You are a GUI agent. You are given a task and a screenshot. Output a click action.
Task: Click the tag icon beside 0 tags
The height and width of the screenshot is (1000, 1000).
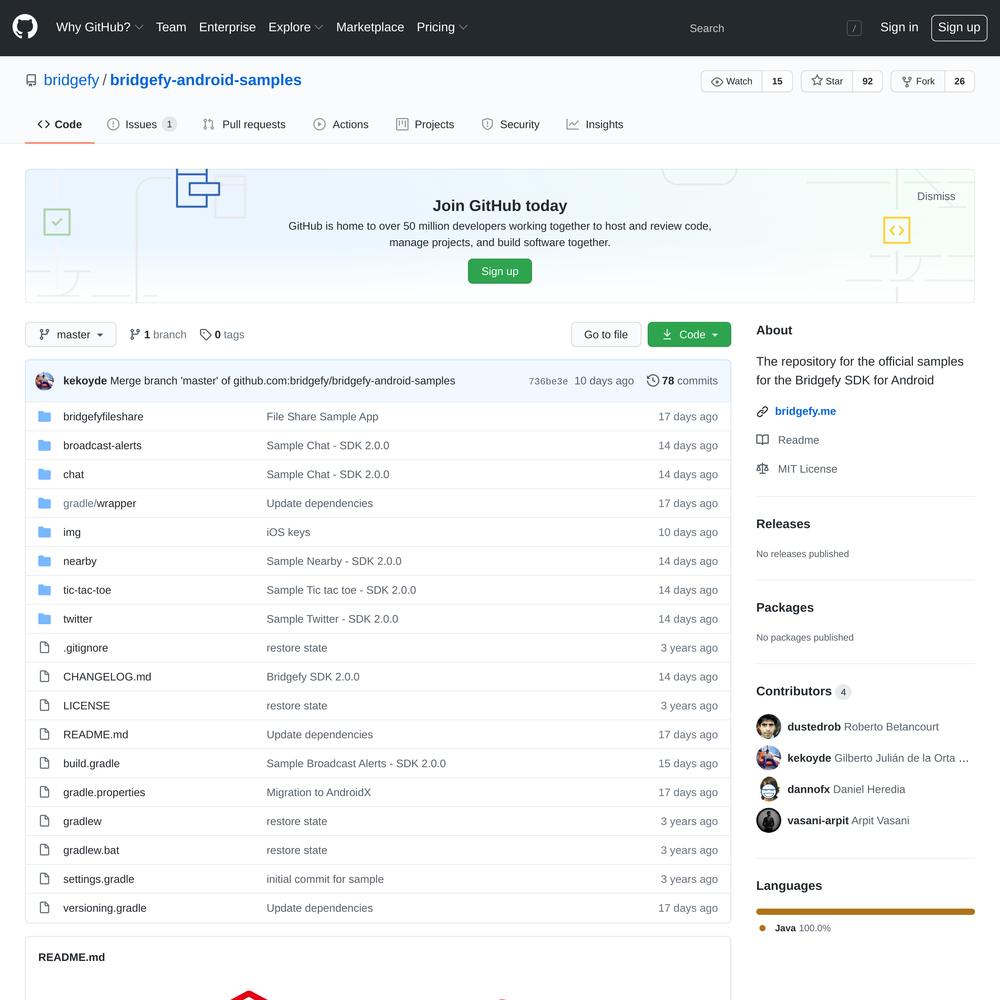point(205,335)
